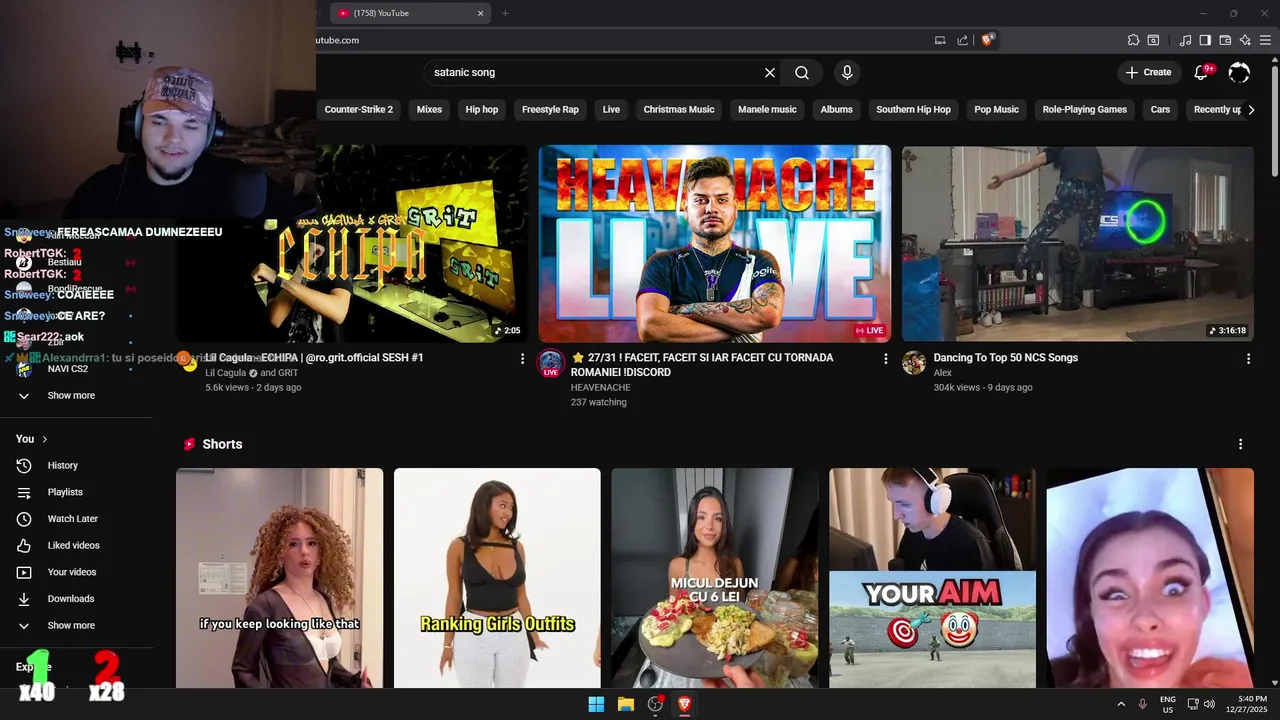Screen dimensions: 1280x720
Task: Open options for Lil Cagula ECHIPA video
Action: [x=522, y=358]
